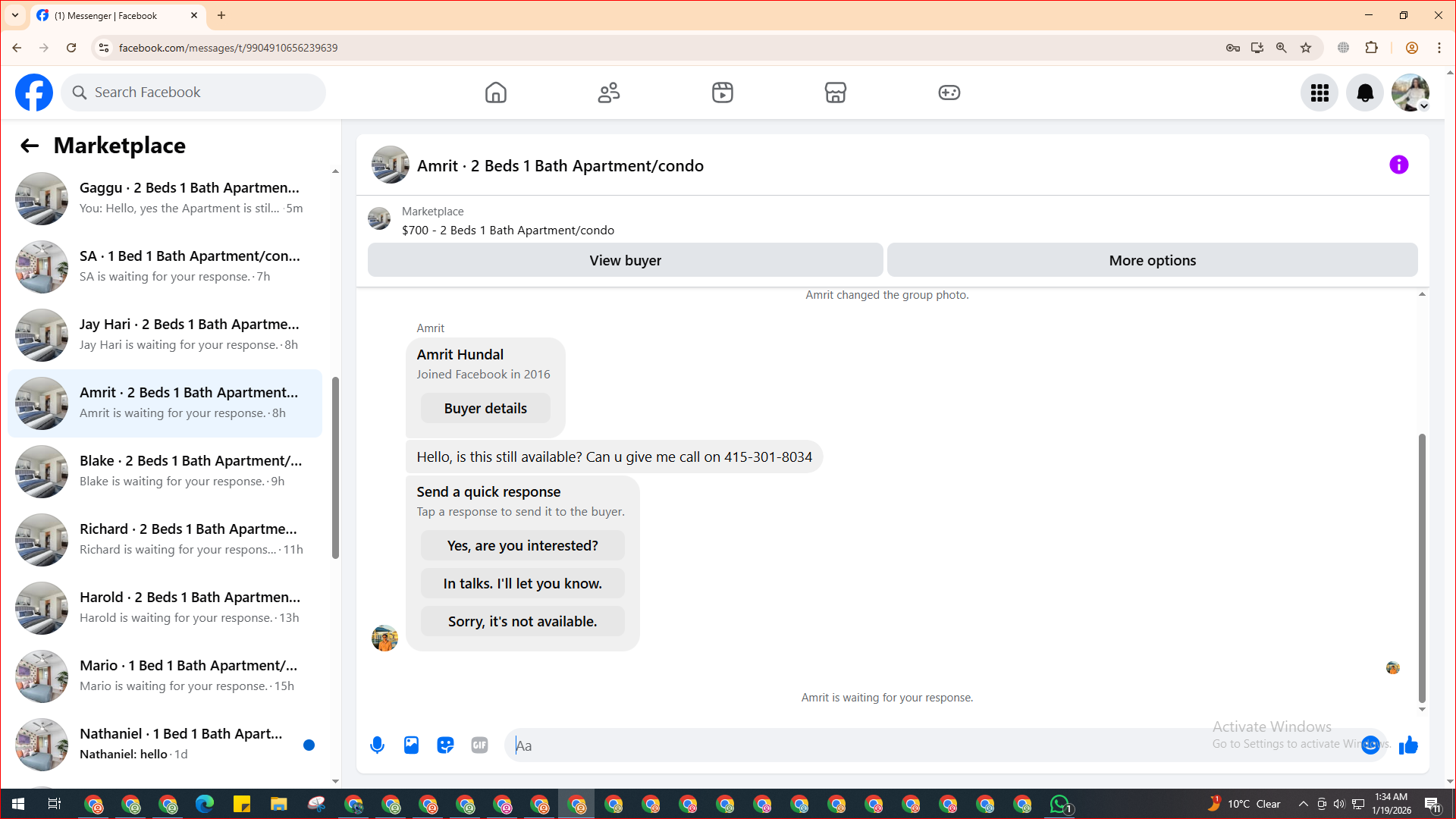Open the Chrome zoom magnifier icon
1456x819 pixels.
pos(1282,48)
